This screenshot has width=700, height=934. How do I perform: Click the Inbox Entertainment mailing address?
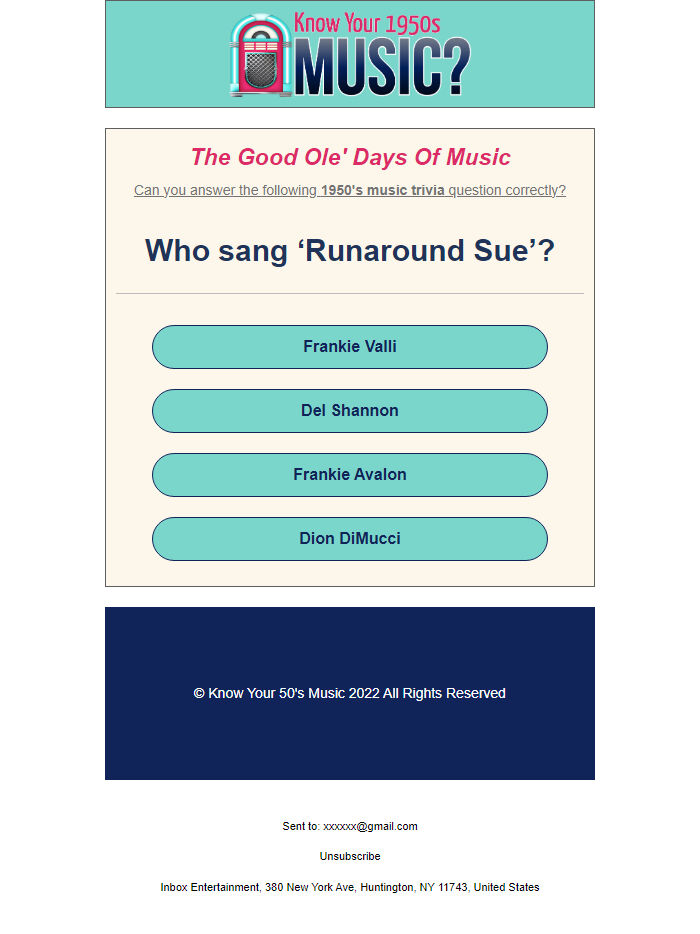pos(350,888)
